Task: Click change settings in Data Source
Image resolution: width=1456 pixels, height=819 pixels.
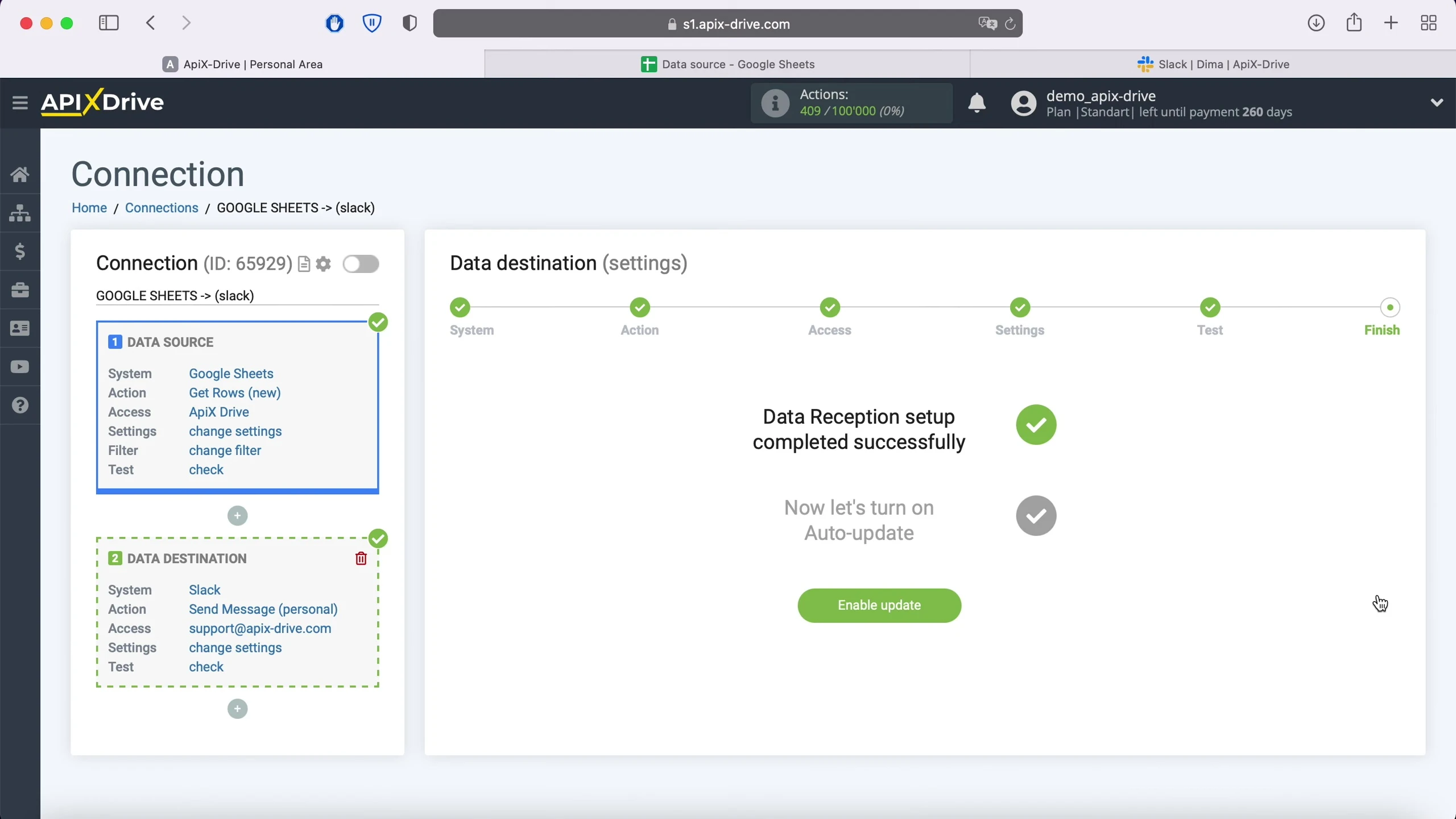Action: 235,432
